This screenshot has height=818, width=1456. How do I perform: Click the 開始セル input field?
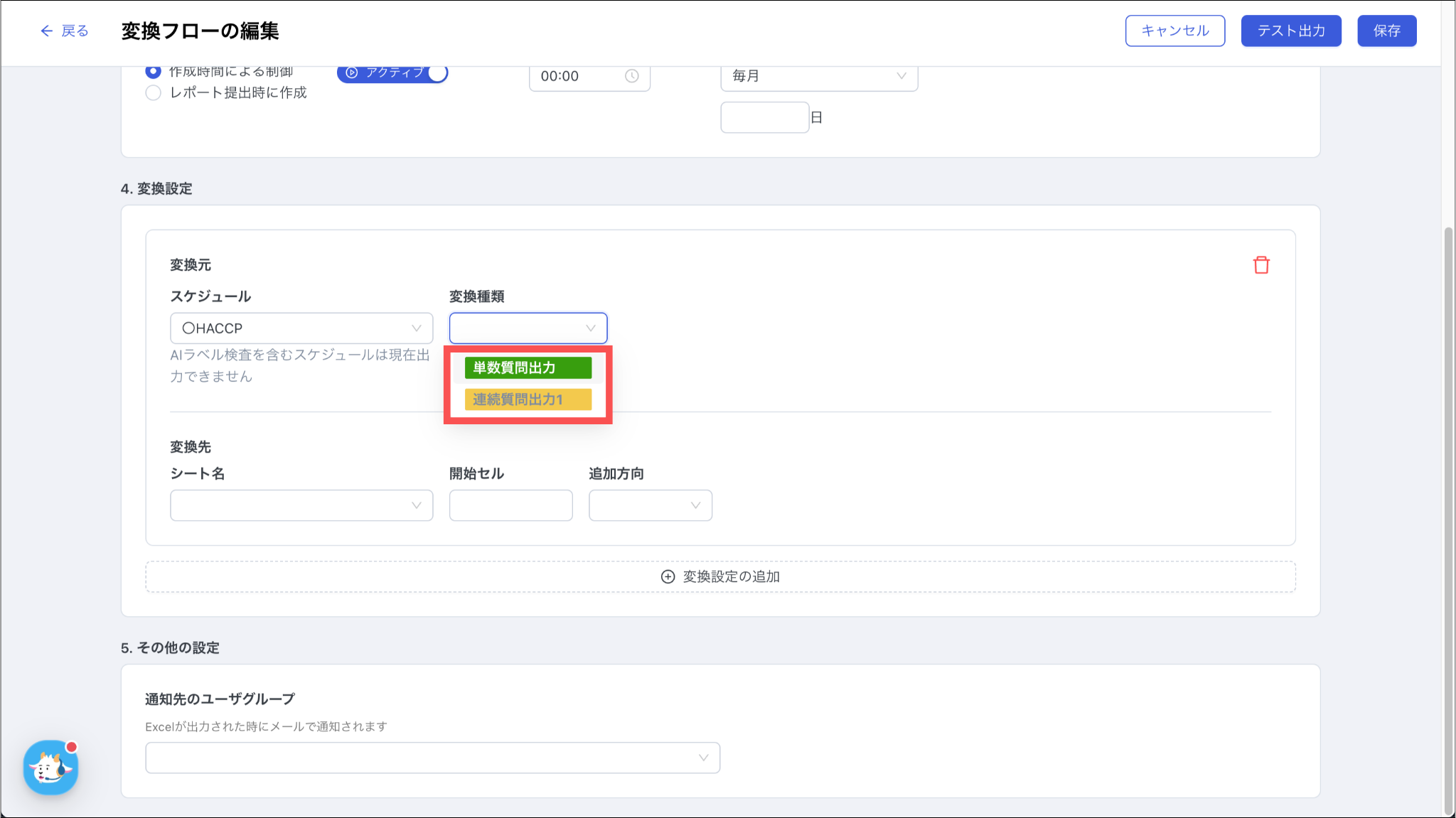pyautogui.click(x=510, y=505)
